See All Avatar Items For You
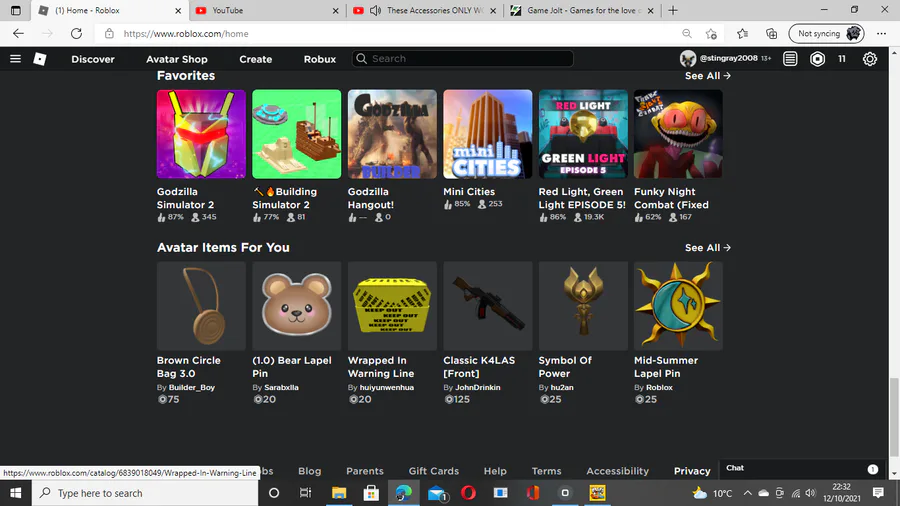 coord(707,248)
